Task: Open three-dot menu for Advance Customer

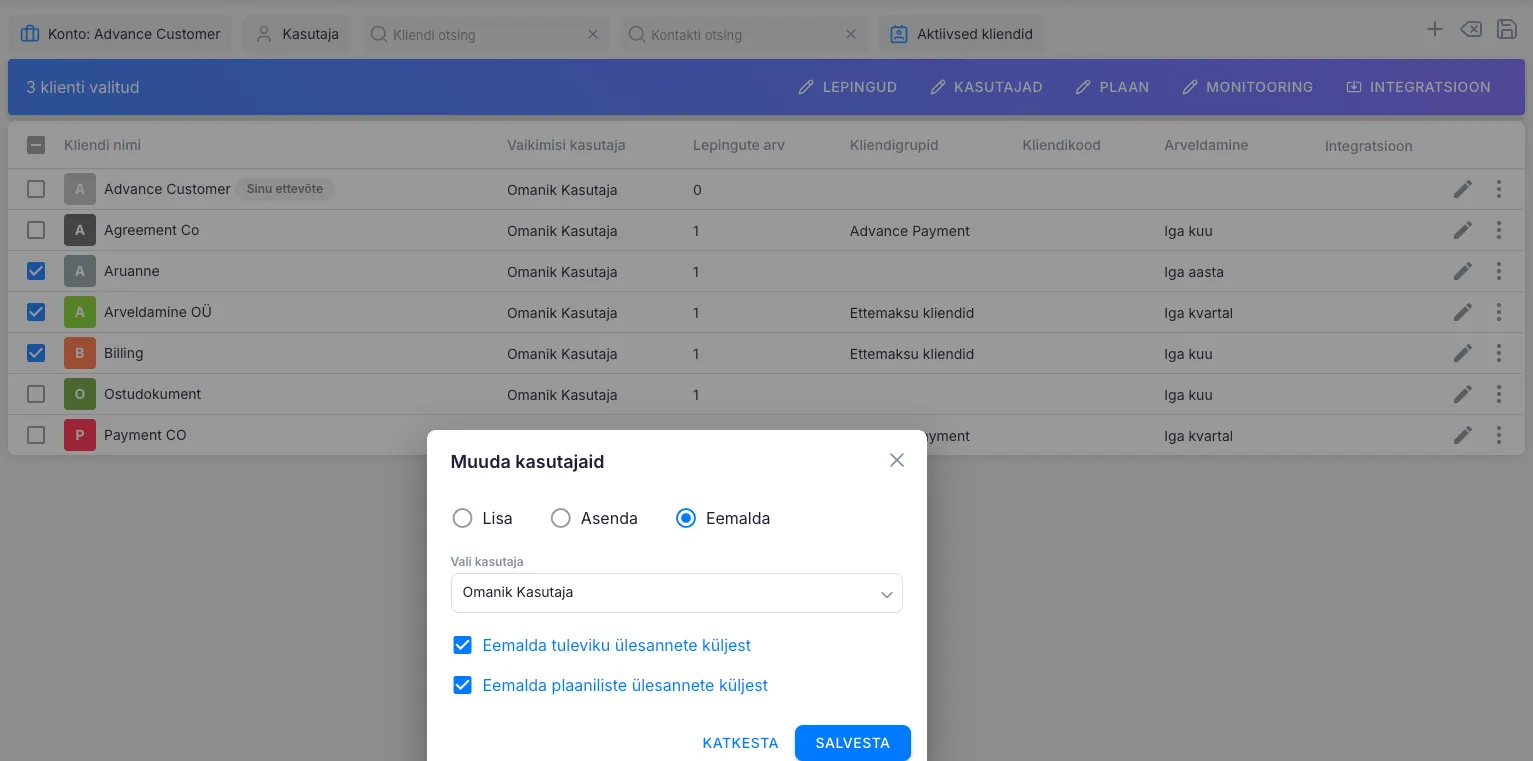Action: coord(1498,189)
